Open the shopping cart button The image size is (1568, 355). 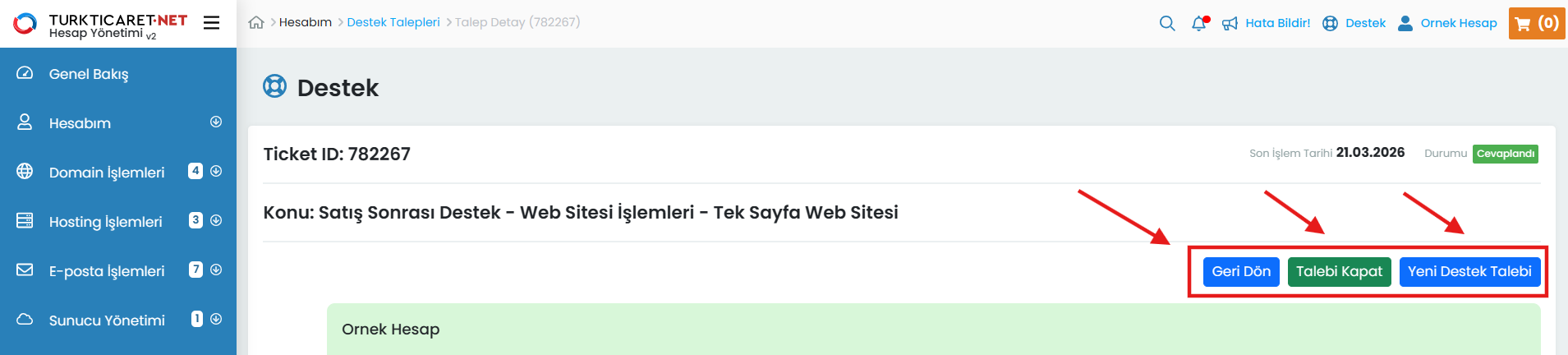(1536, 23)
